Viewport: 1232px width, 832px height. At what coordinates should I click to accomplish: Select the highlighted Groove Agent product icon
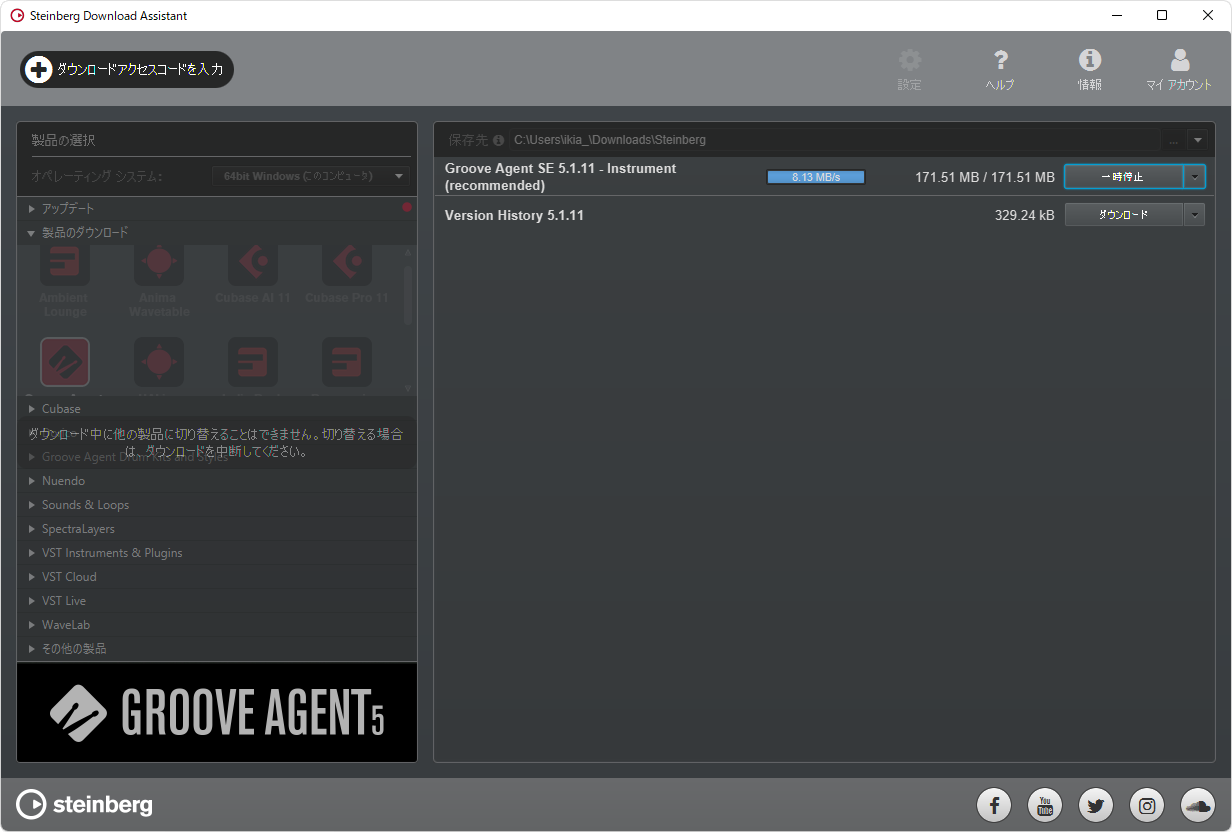coord(65,362)
